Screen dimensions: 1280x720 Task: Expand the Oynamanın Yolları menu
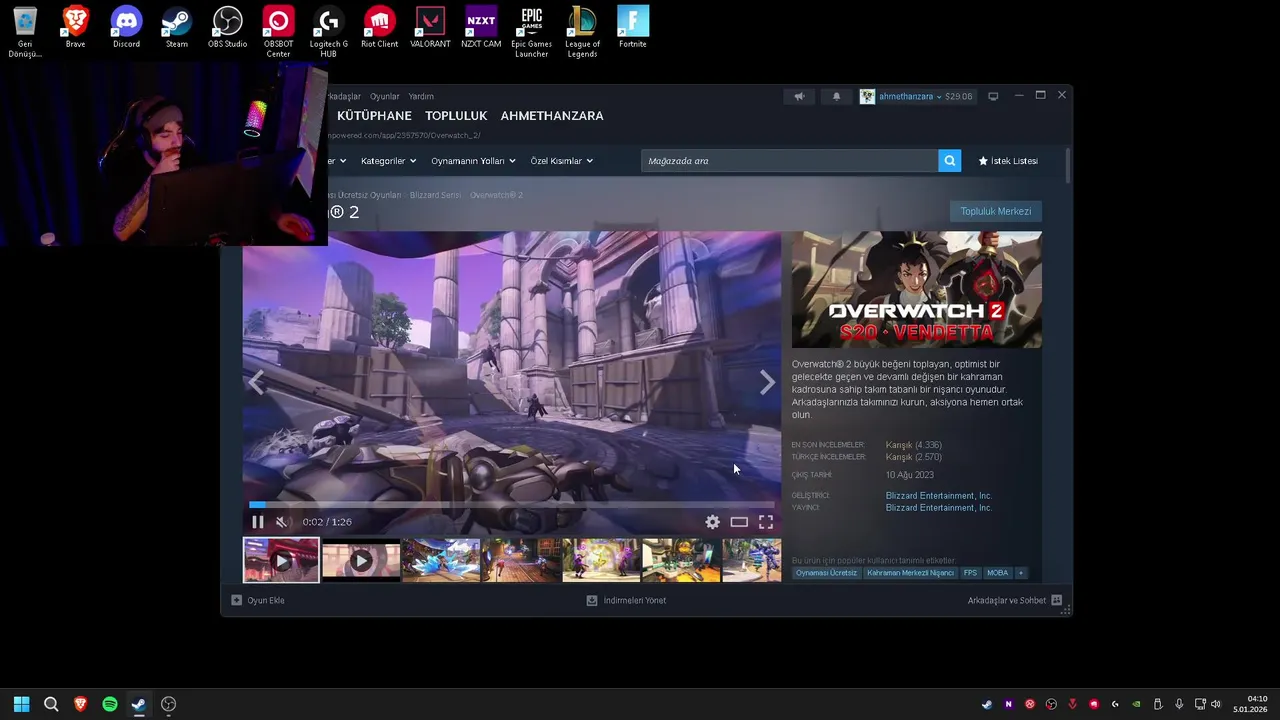click(473, 161)
